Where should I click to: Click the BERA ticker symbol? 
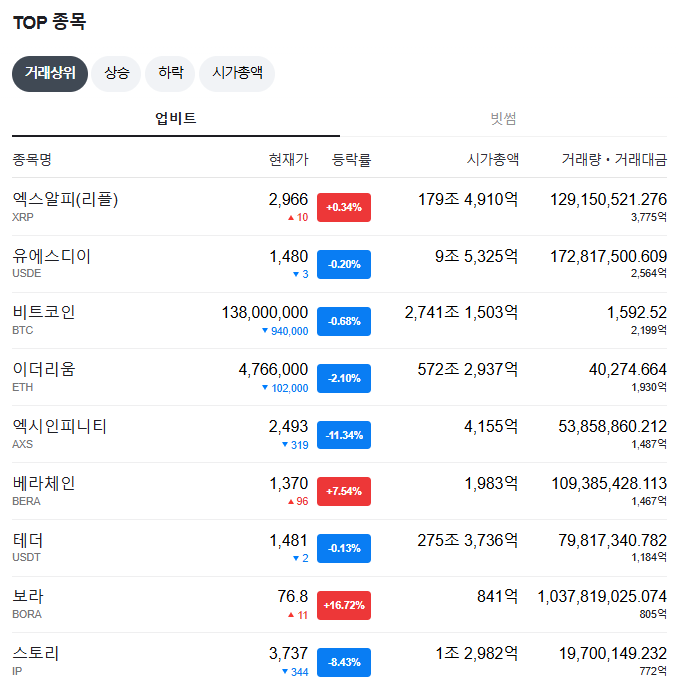click(26, 501)
